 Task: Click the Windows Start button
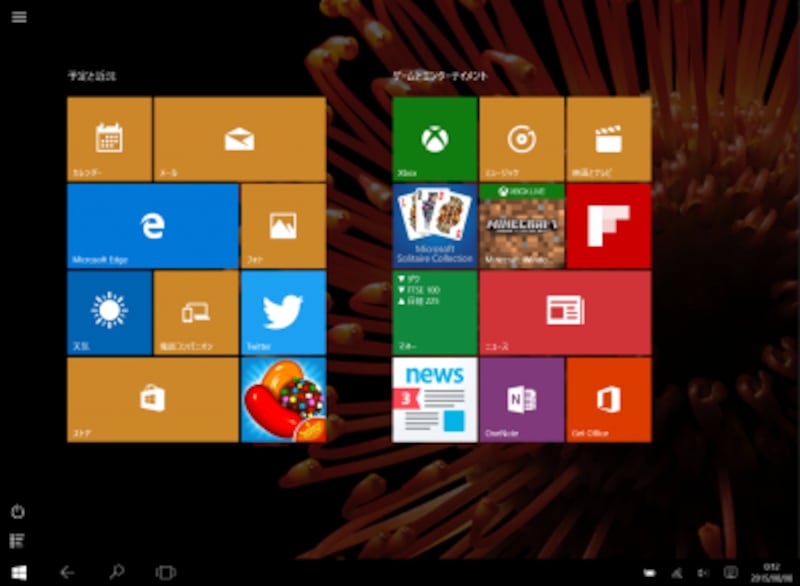pyautogui.click(x=19, y=573)
